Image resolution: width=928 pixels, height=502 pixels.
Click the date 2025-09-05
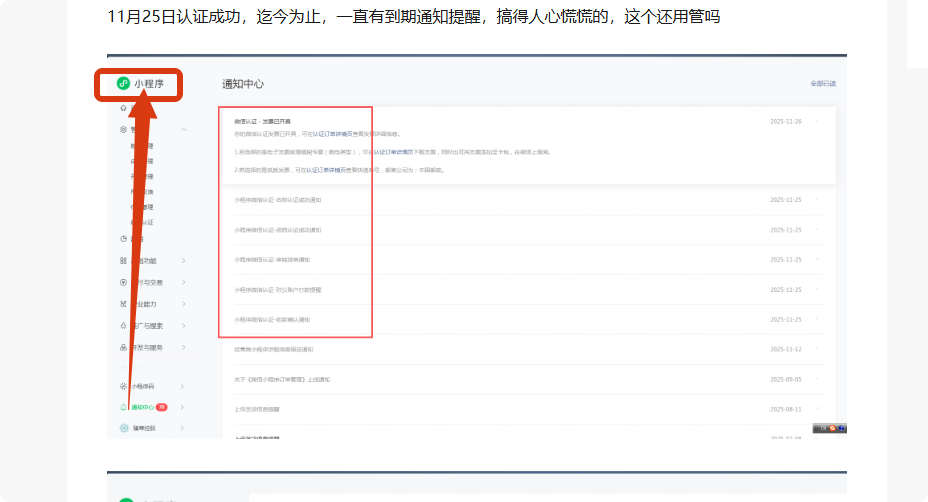[785, 379]
